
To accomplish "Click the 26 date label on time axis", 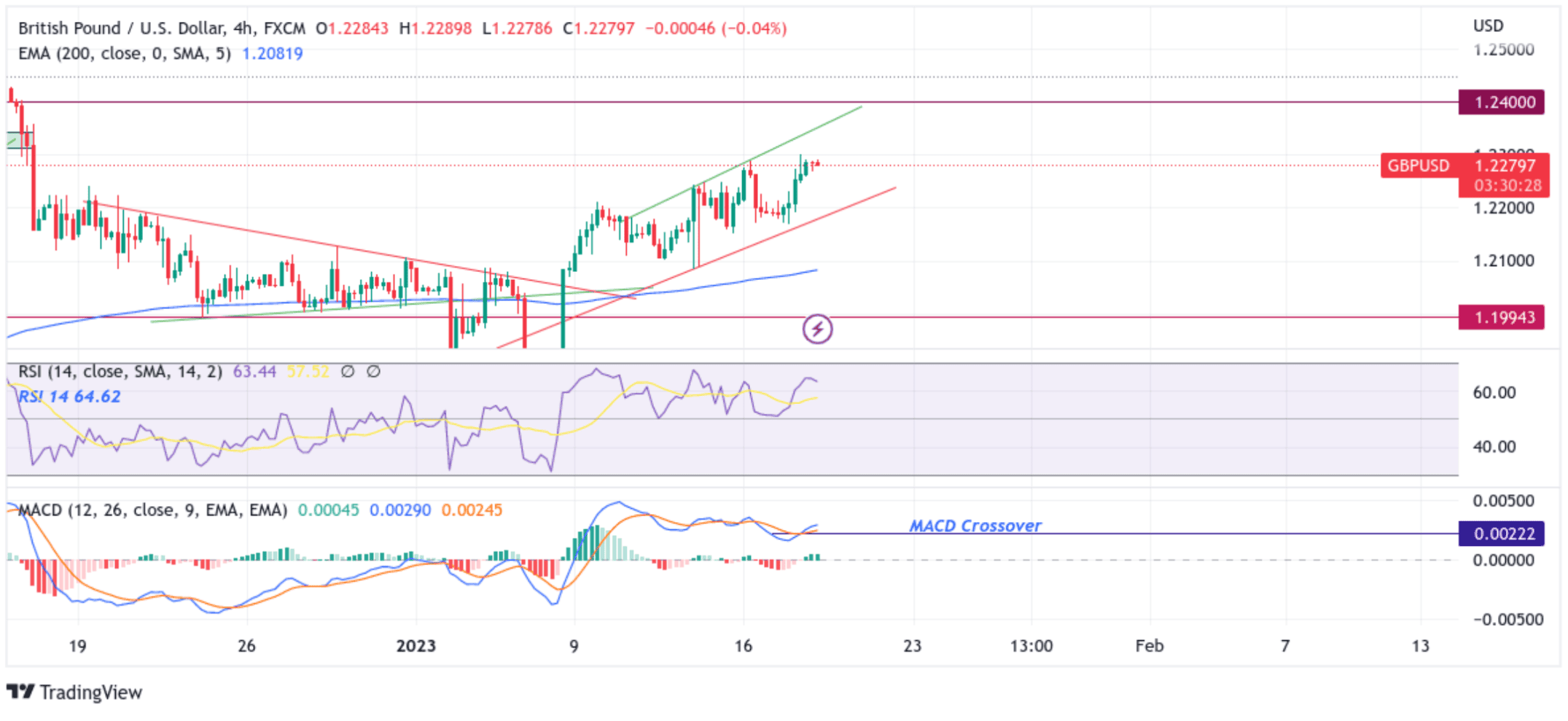I will pyautogui.click(x=246, y=646).
